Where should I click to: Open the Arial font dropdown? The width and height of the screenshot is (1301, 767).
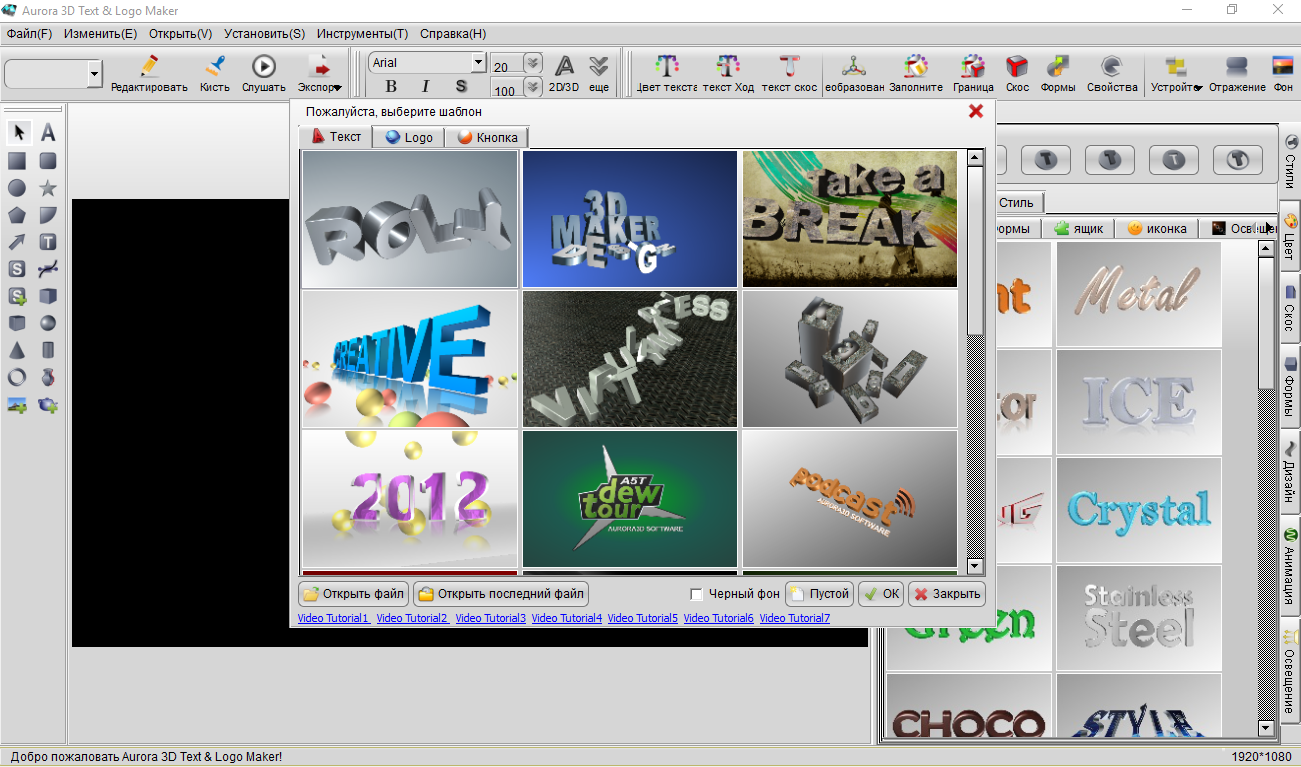click(478, 63)
